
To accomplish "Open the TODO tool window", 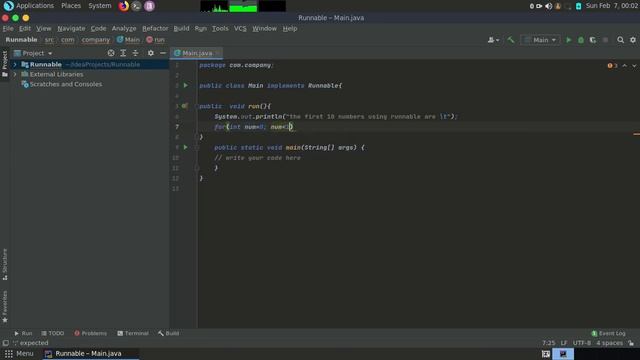I will click(53, 333).
